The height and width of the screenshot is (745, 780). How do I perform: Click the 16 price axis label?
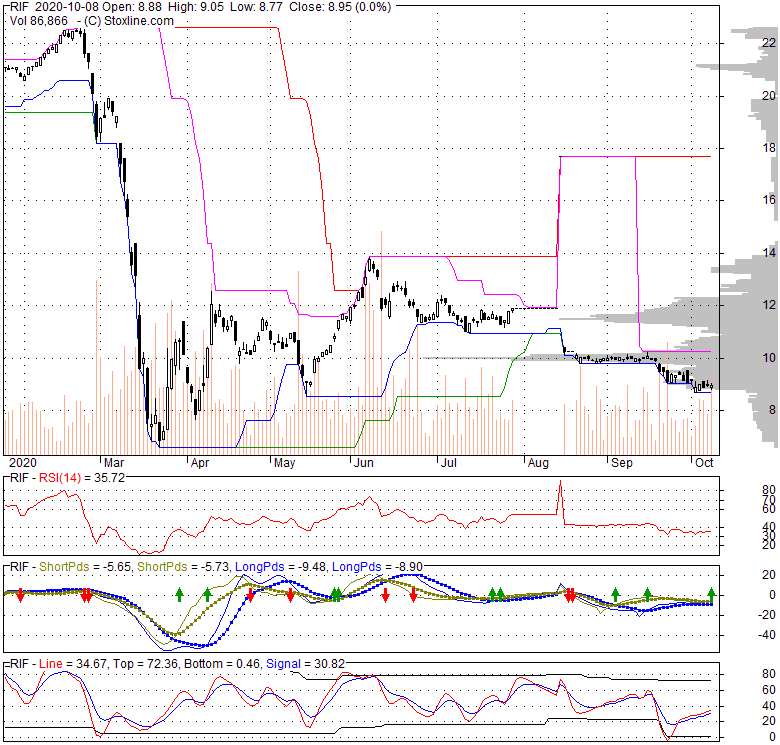click(769, 200)
